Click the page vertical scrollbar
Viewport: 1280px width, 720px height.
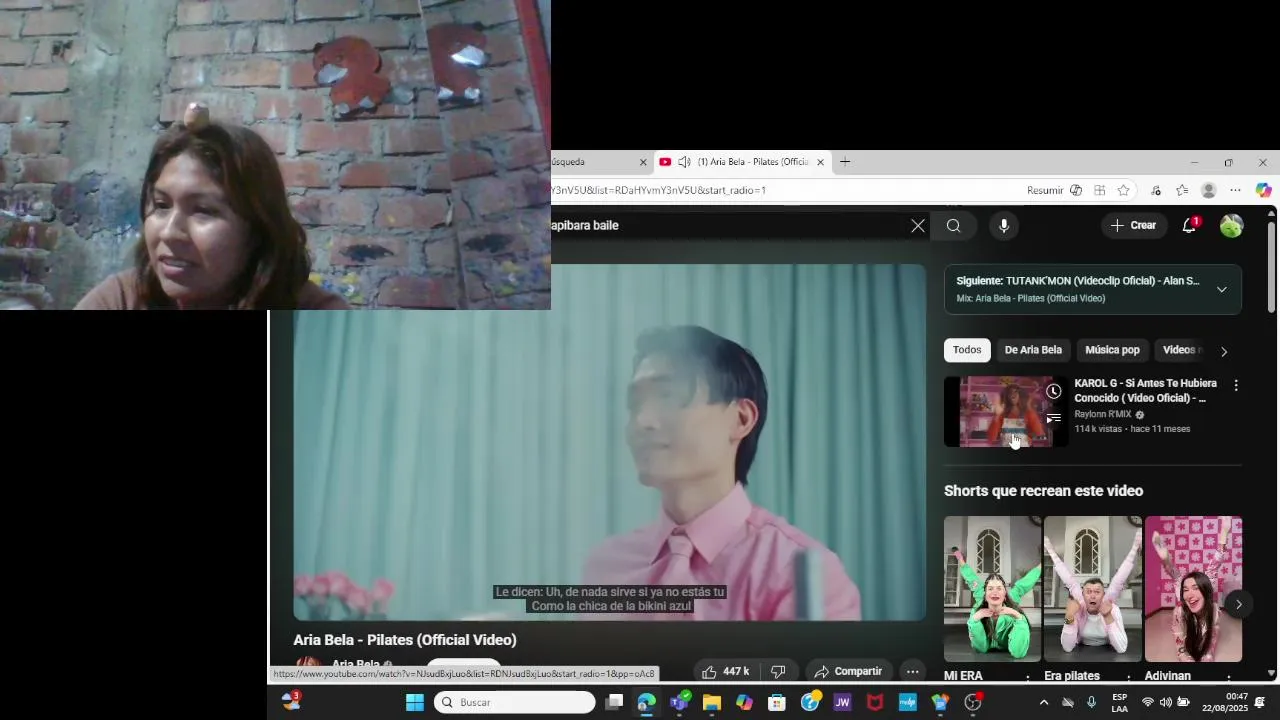point(1271,268)
